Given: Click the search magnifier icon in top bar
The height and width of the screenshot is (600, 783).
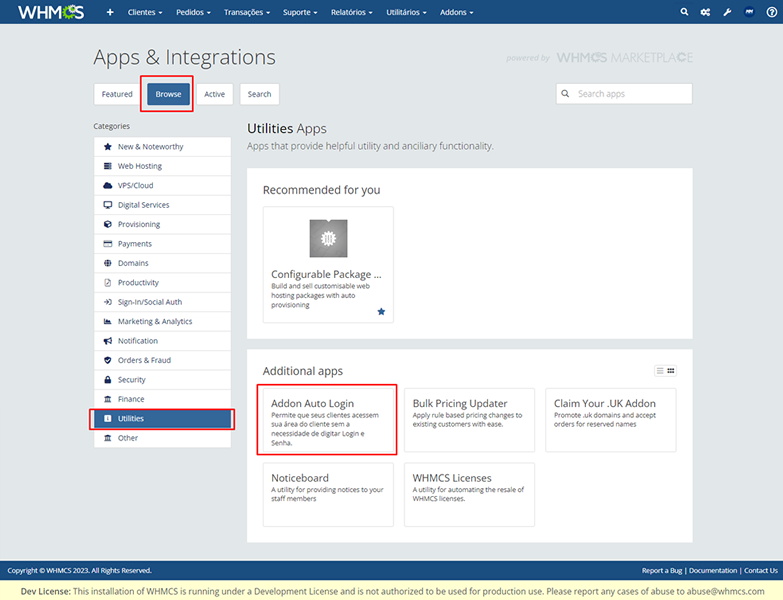Looking at the screenshot, I should 684,12.
